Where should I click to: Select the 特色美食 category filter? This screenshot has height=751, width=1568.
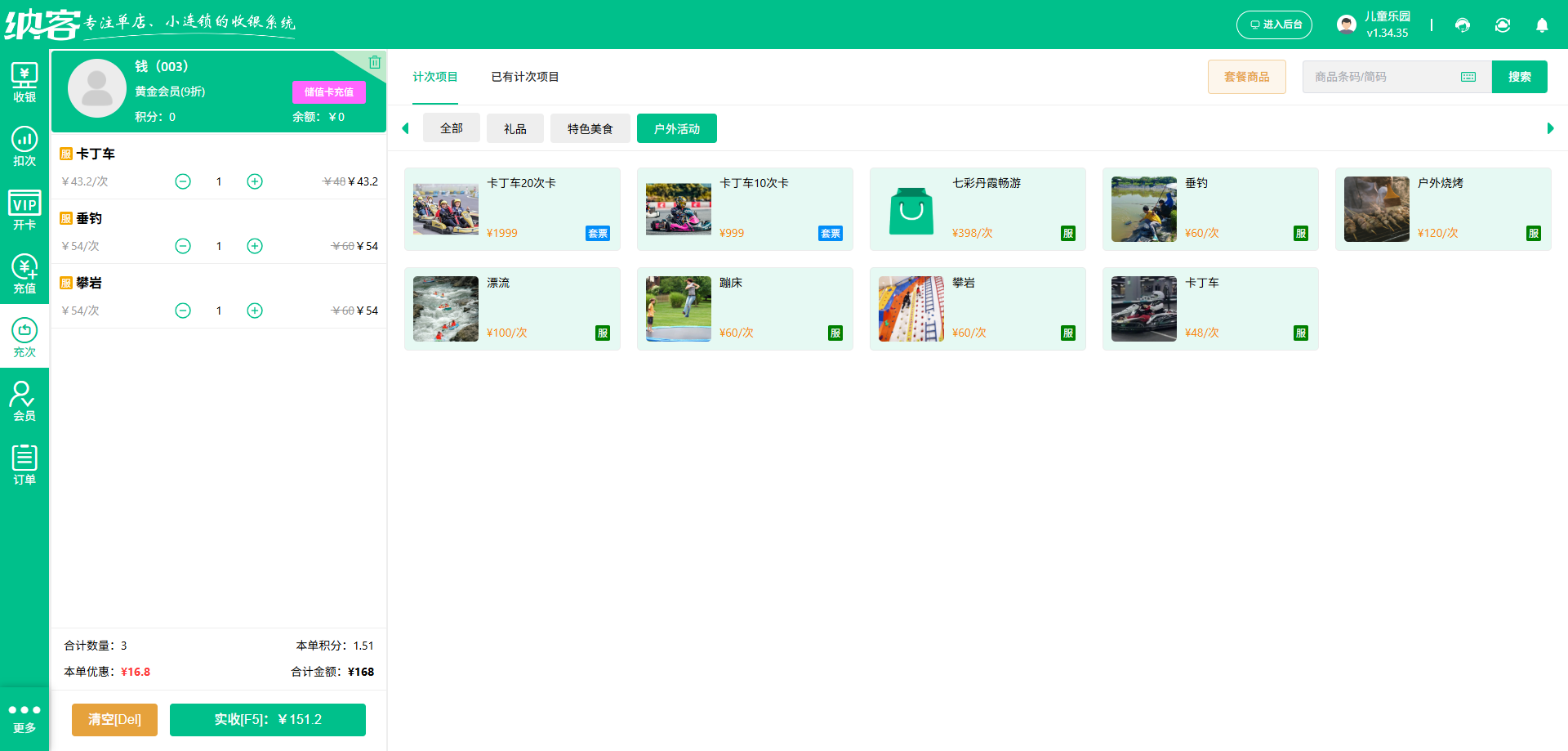[590, 127]
